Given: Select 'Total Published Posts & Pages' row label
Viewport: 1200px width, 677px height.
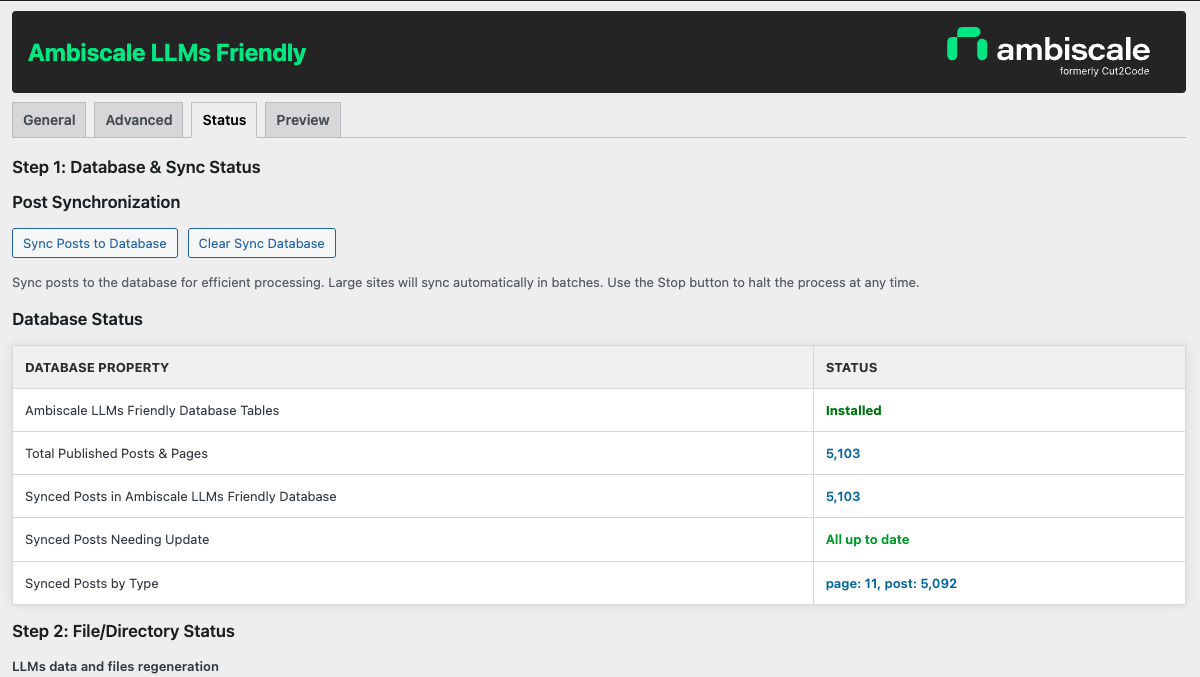Looking at the screenshot, I should click(116, 453).
